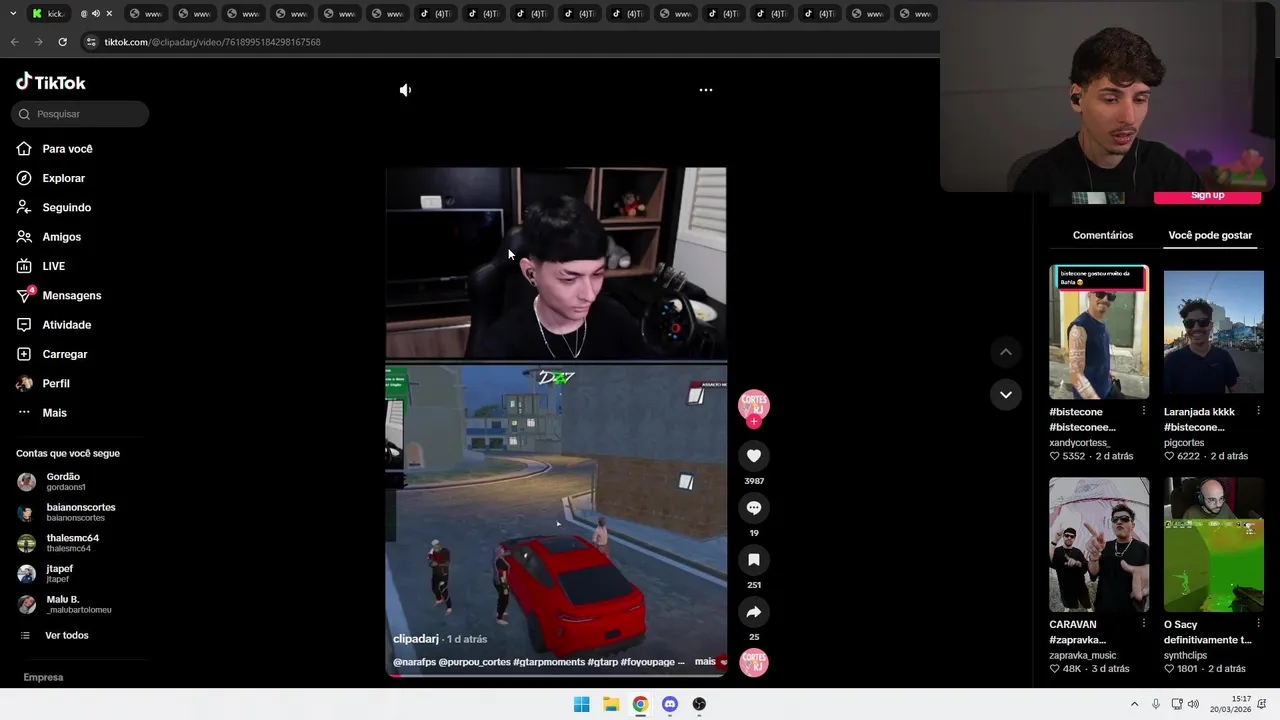Go to next video with down chevron
Viewport: 1280px width, 720px height.
pyautogui.click(x=1006, y=395)
